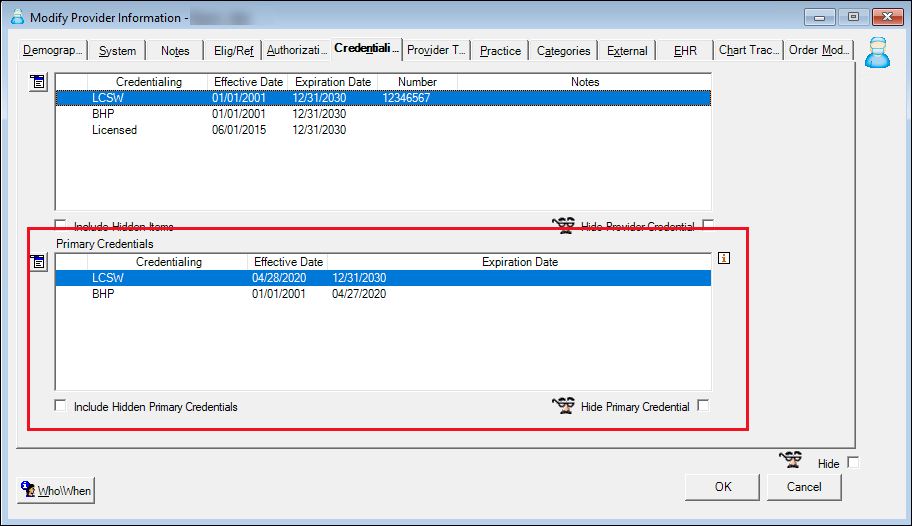Go to the EHR tab
This screenshot has width=912, height=526.
tap(685, 50)
